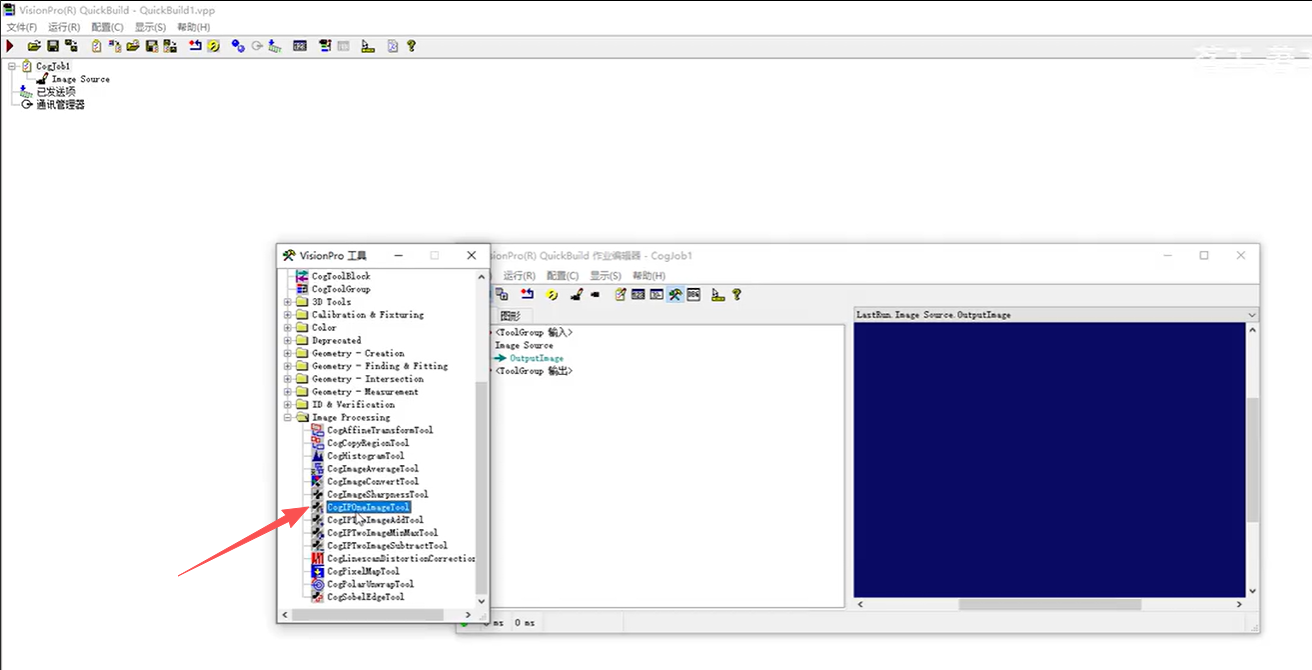Click the yellow circular run icon in job editor toolbar
The image size is (1312, 670).
tap(551, 294)
